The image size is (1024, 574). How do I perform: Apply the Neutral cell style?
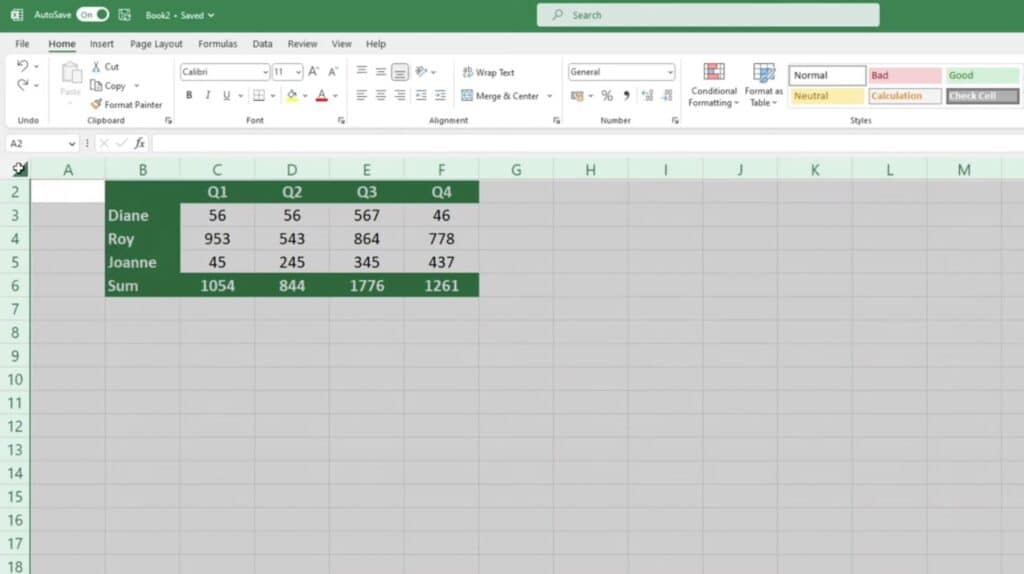[x=827, y=96]
